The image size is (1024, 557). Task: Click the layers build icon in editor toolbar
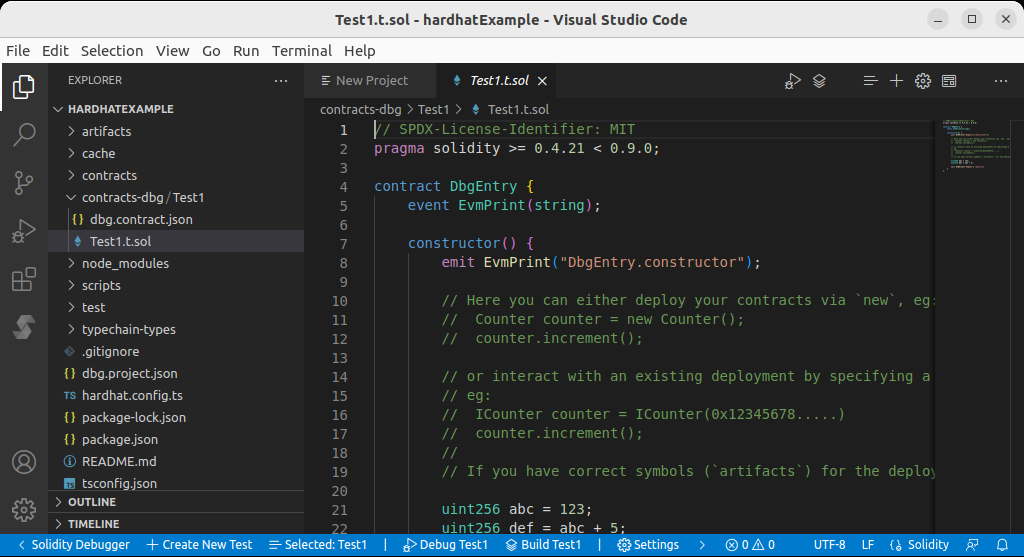click(819, 81)
